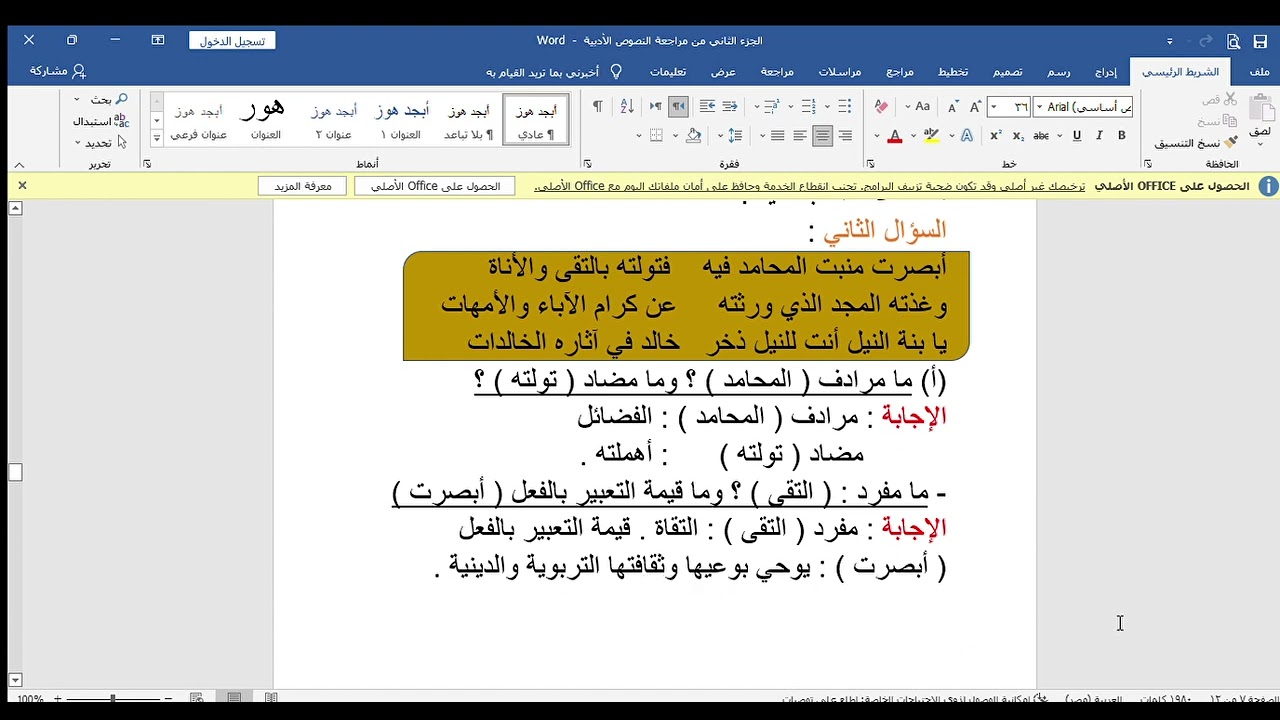1280x720 pixels.
Task: Open multilevel list button
Action: 770,106
